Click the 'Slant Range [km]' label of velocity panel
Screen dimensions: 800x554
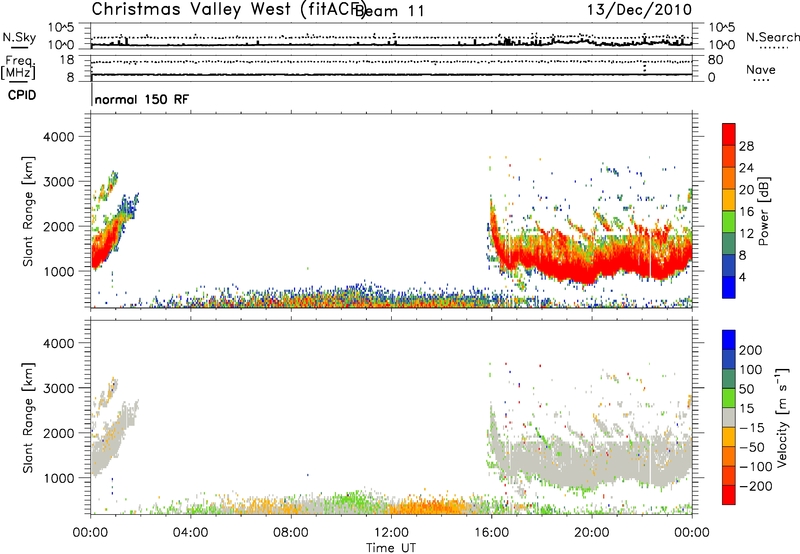28,417
